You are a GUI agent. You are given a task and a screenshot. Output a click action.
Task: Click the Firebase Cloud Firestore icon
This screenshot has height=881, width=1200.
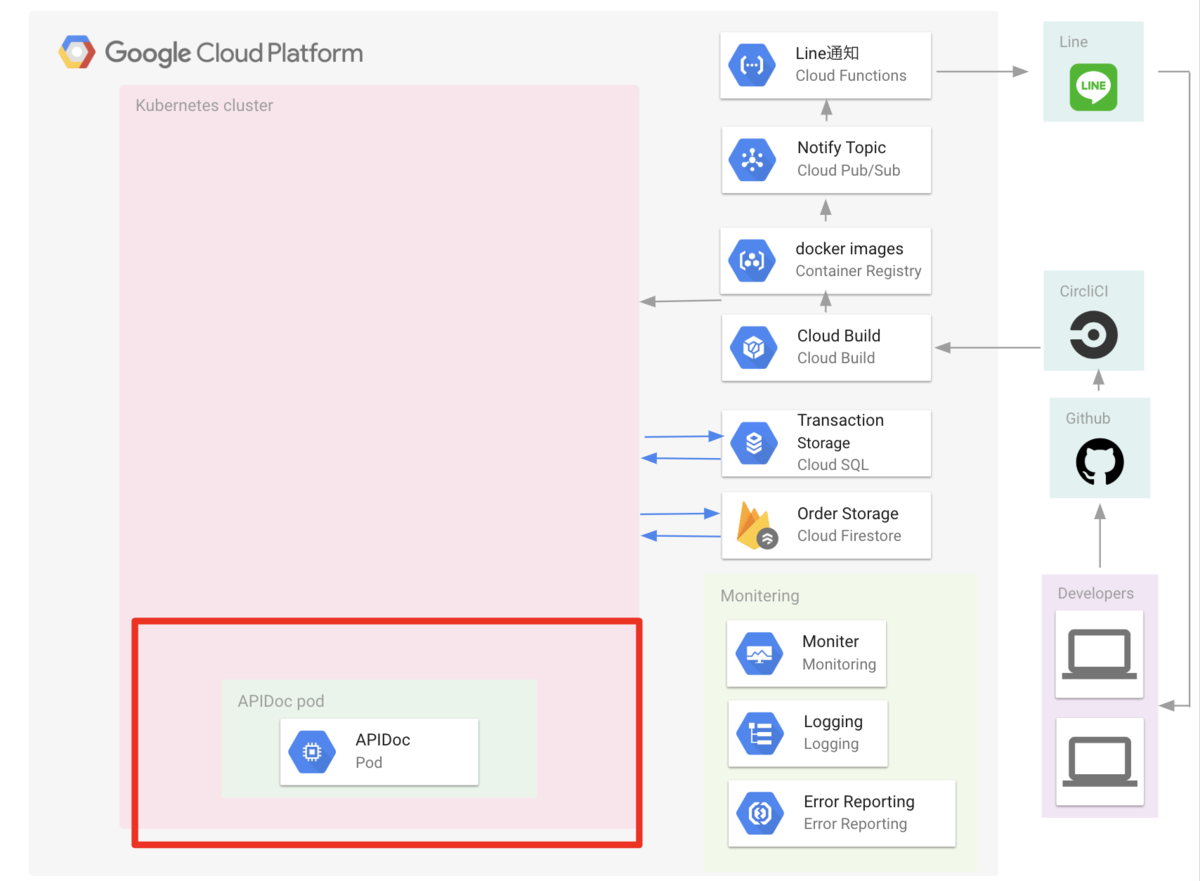pyautogui.click(x=756, y=526)
